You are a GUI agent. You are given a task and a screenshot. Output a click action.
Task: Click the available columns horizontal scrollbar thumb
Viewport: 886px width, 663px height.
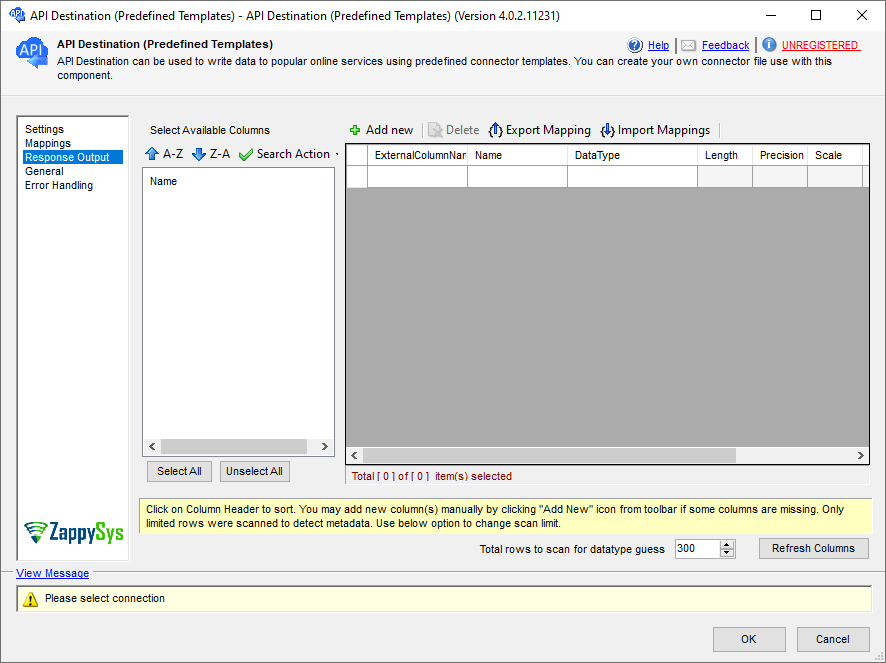click(x=234, y=447)
